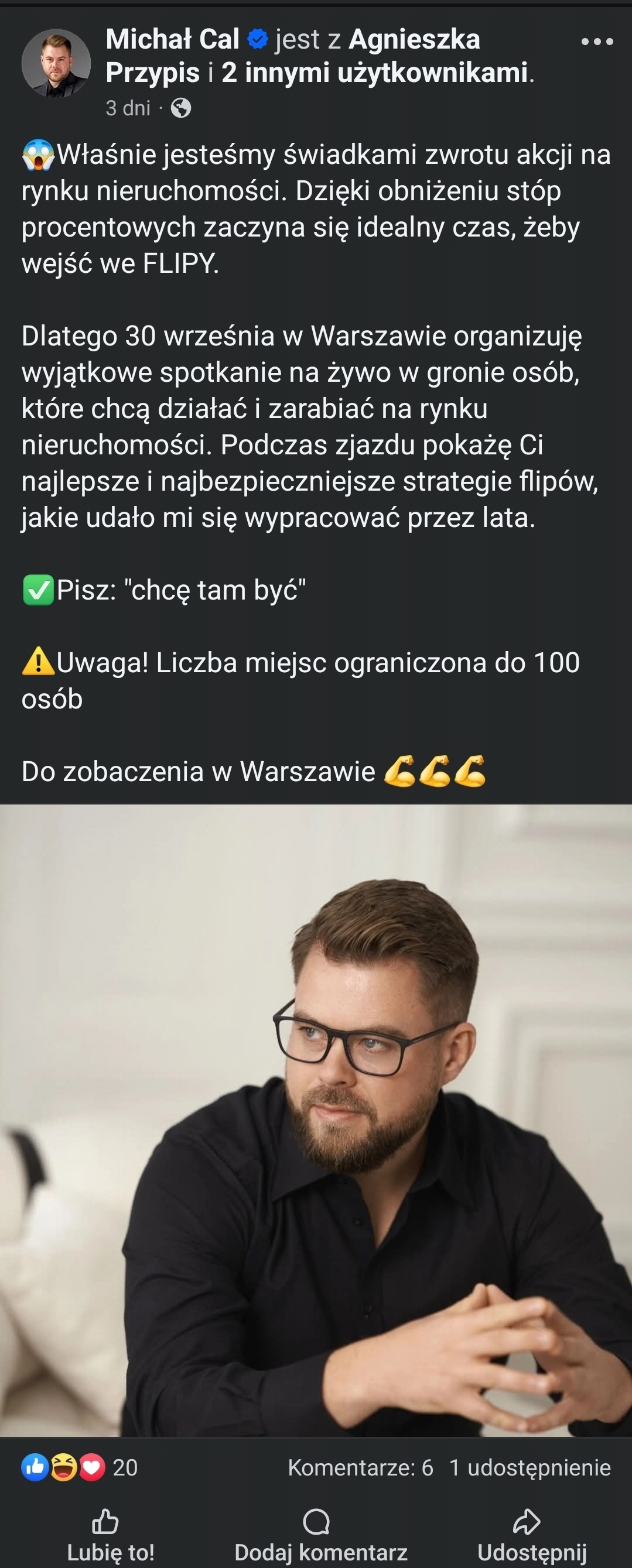Open 'Komentarze: 6' comments list

(x=360, y=1467)
